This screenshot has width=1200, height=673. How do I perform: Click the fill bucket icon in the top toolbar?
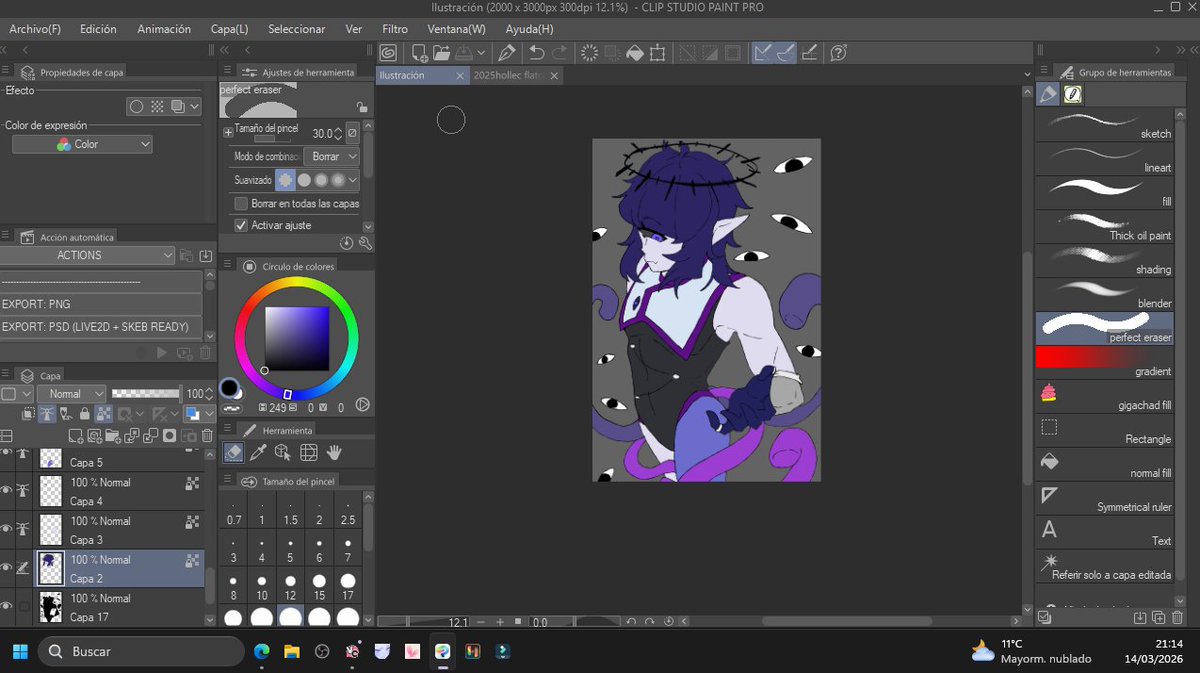coord(634,52)
